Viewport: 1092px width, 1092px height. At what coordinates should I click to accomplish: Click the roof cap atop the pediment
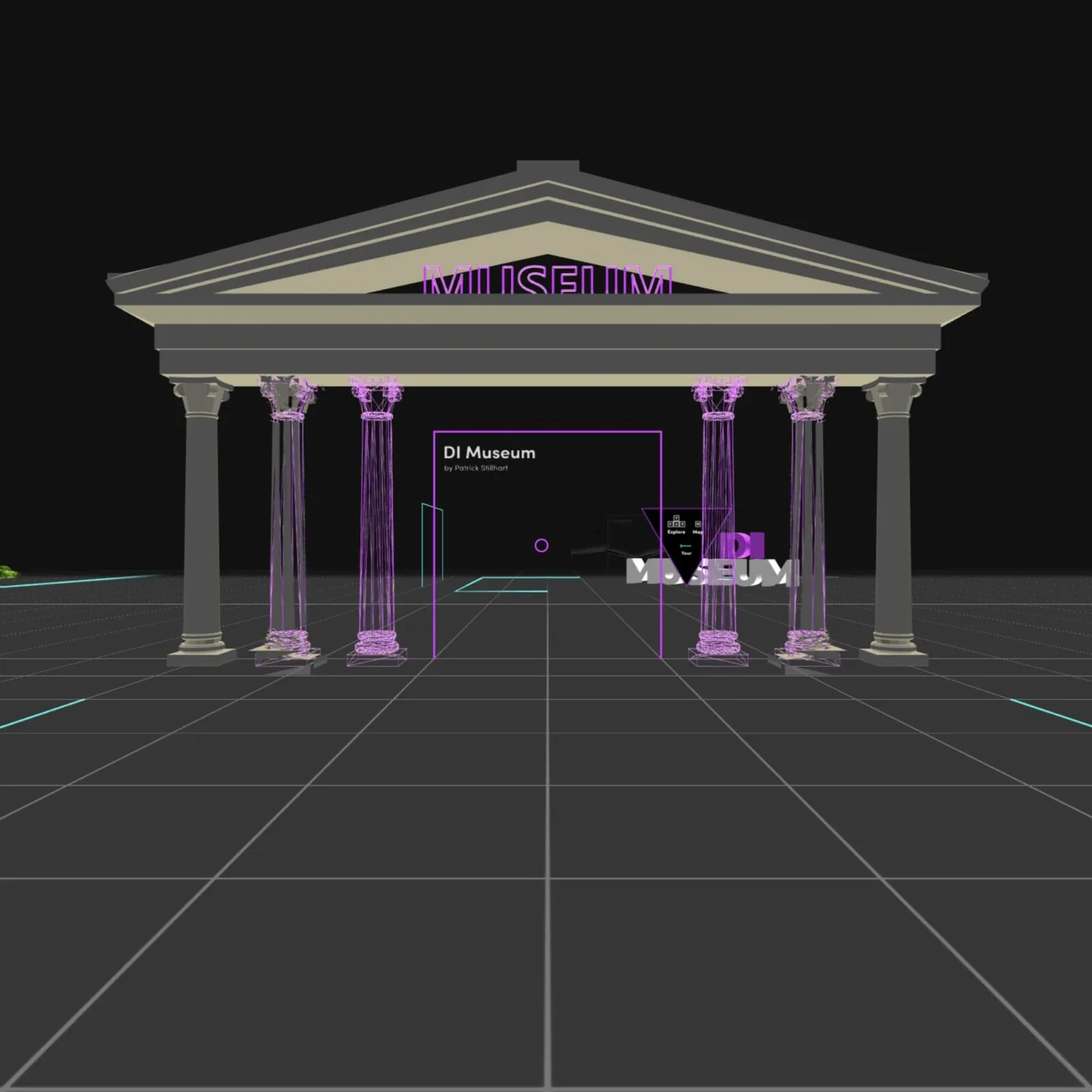(548, 167)
